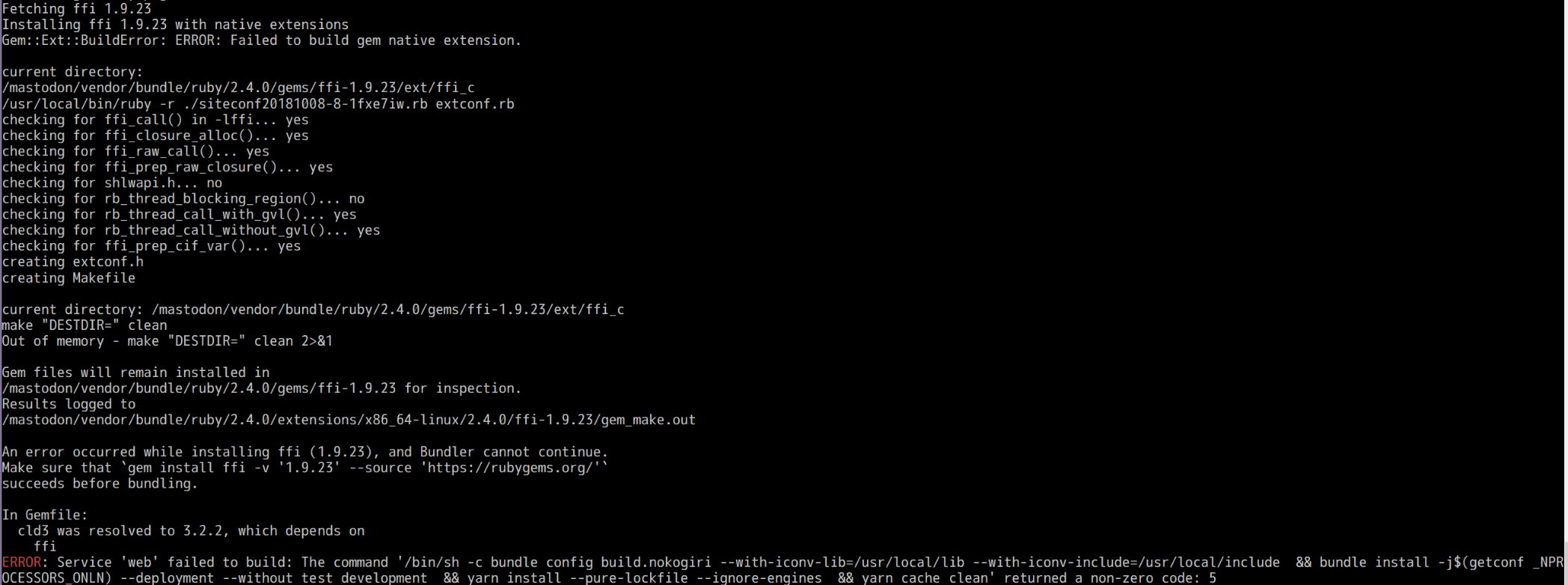Click the gem_make.out log file path
Viewport: 1568px width, 585px height.
[x=349, y=420]
